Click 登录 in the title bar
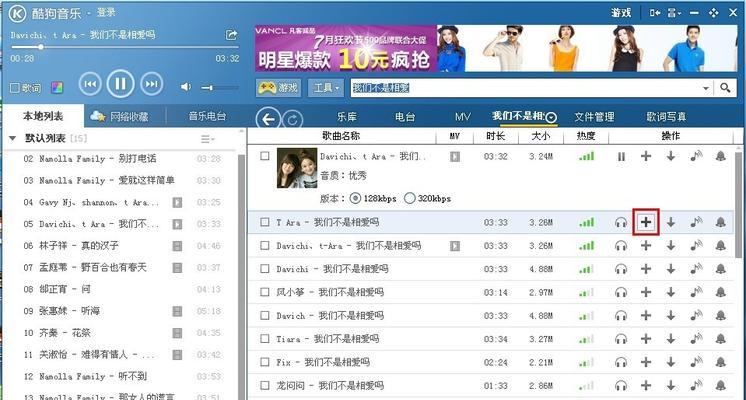Screen dimensions: 746x400 tap(106, 13)
